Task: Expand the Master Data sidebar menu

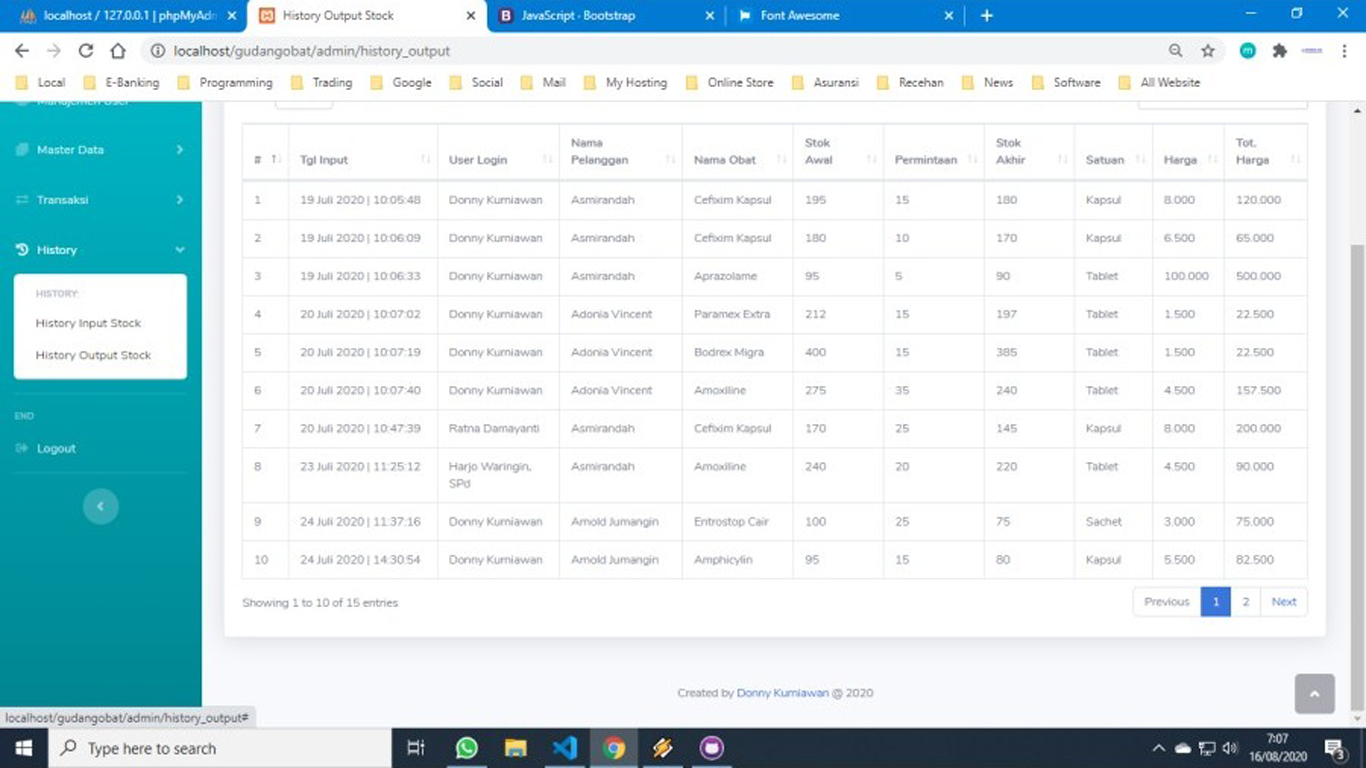Action: [x=100, y=150]
